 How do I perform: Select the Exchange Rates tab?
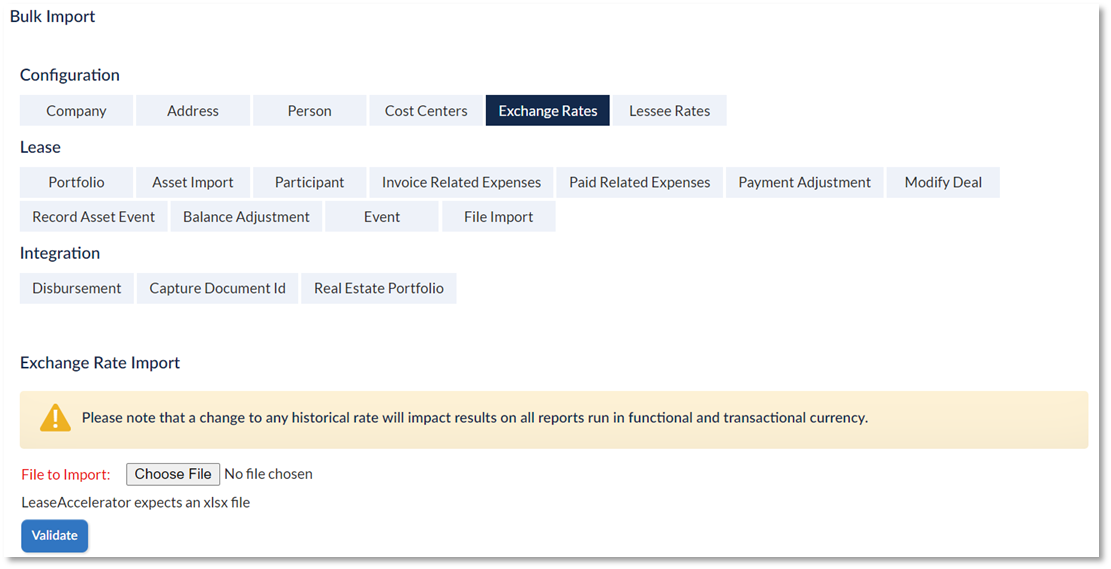(x=548, y=111)
